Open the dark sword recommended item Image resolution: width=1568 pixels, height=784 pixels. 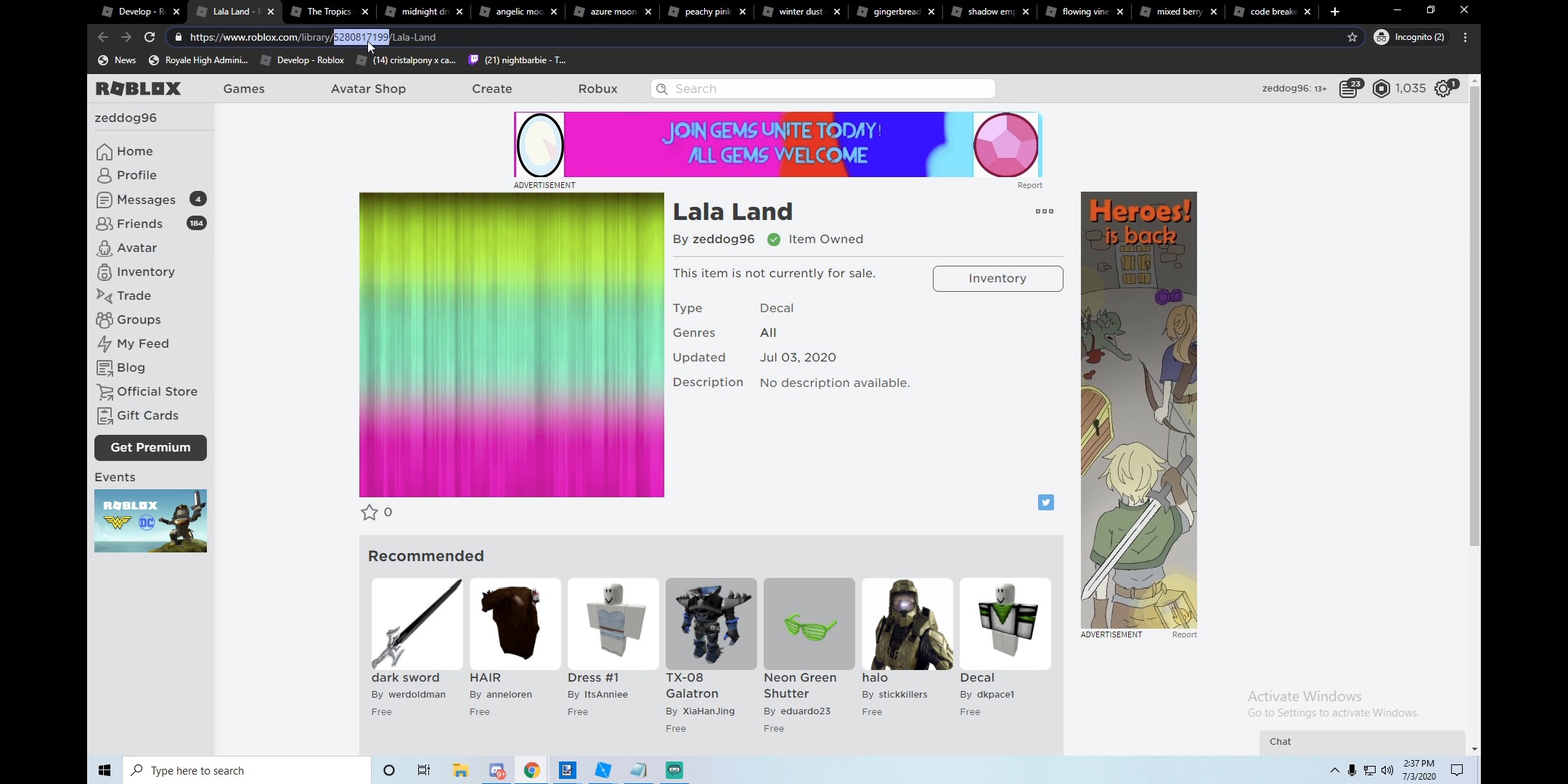point(417,624)
